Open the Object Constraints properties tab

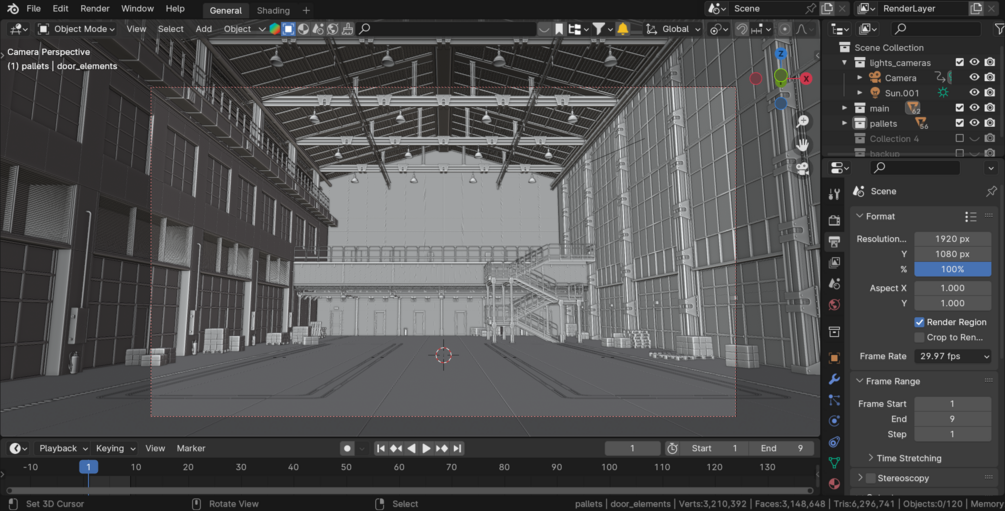tap(834, 442)
